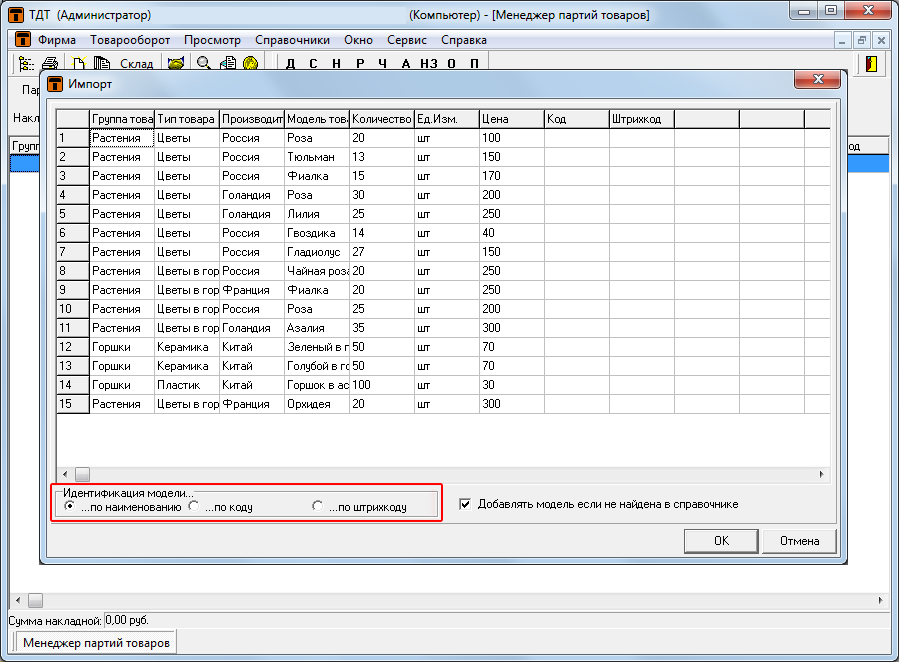899x662 pixels.
Task: Click the Лилия model cell
Action: point(317,214)
